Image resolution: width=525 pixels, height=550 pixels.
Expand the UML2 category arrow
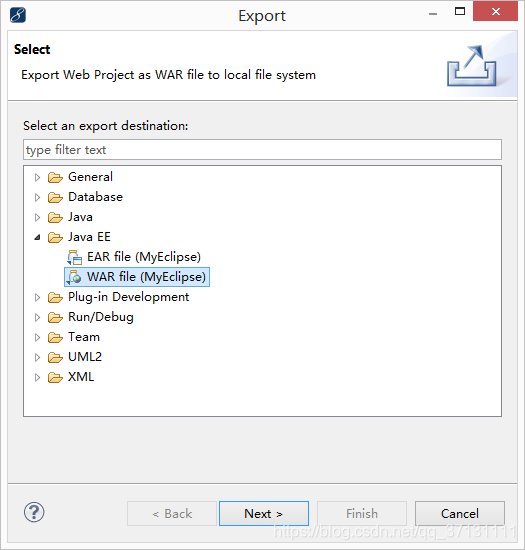pyautogui.click(x=37, y=357)
